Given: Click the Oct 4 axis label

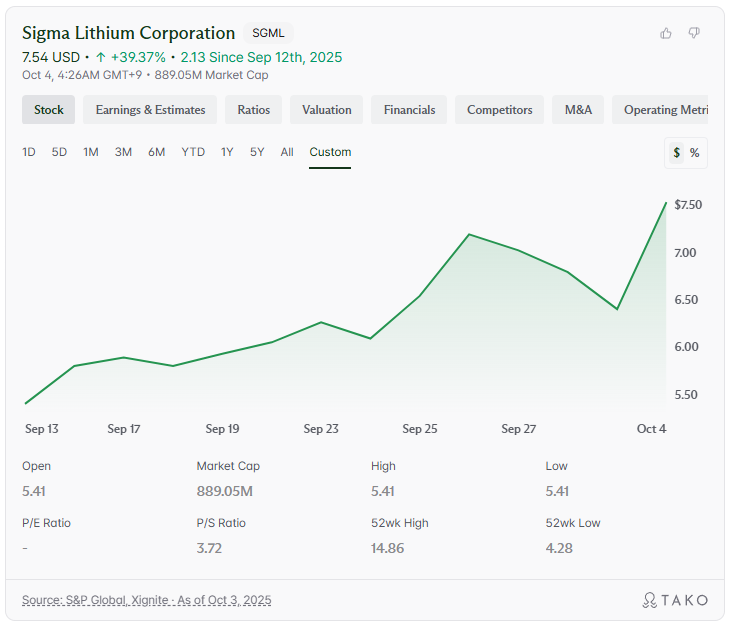Looking at the screenshot, I should click(x=651, y=429).
